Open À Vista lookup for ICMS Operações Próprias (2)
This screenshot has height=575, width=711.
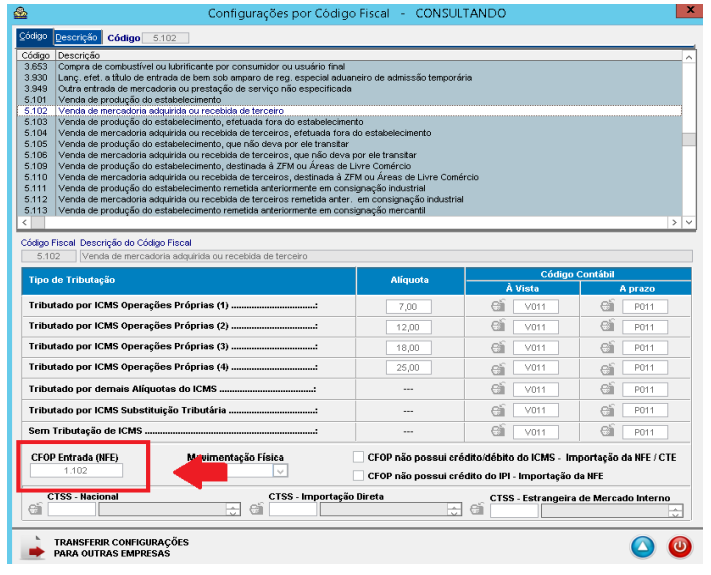point(498,326)
